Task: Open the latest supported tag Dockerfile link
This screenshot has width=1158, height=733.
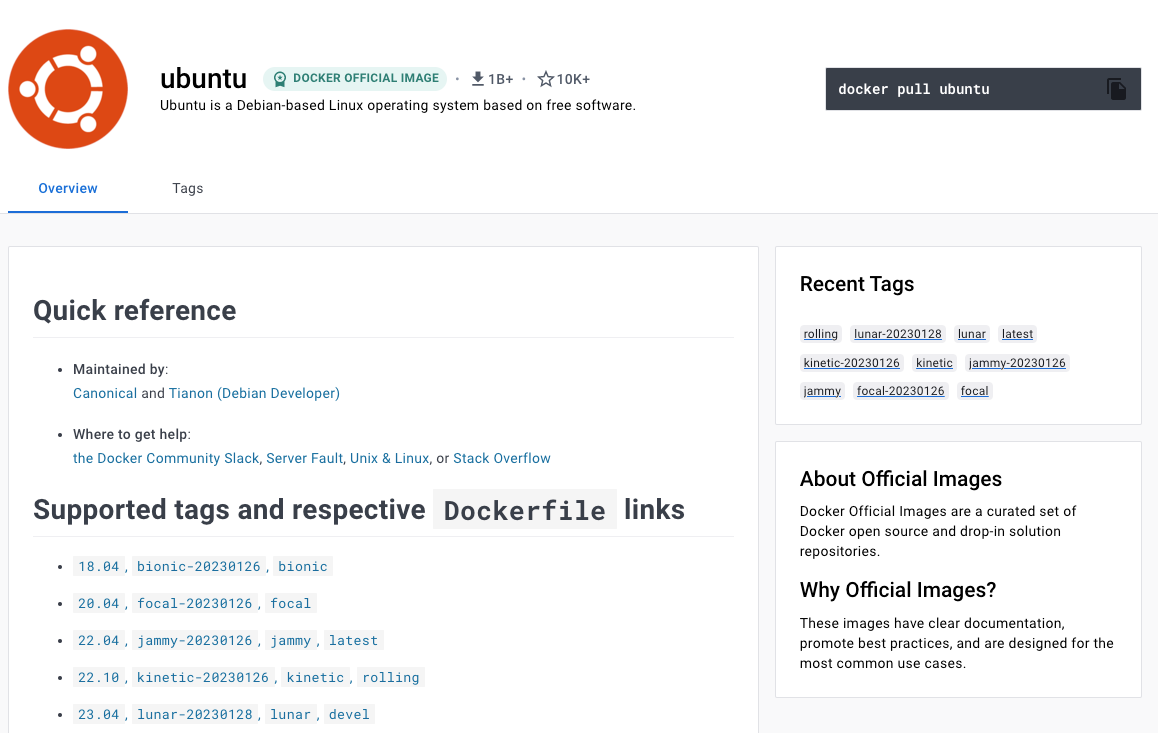Action: [354, 641]
